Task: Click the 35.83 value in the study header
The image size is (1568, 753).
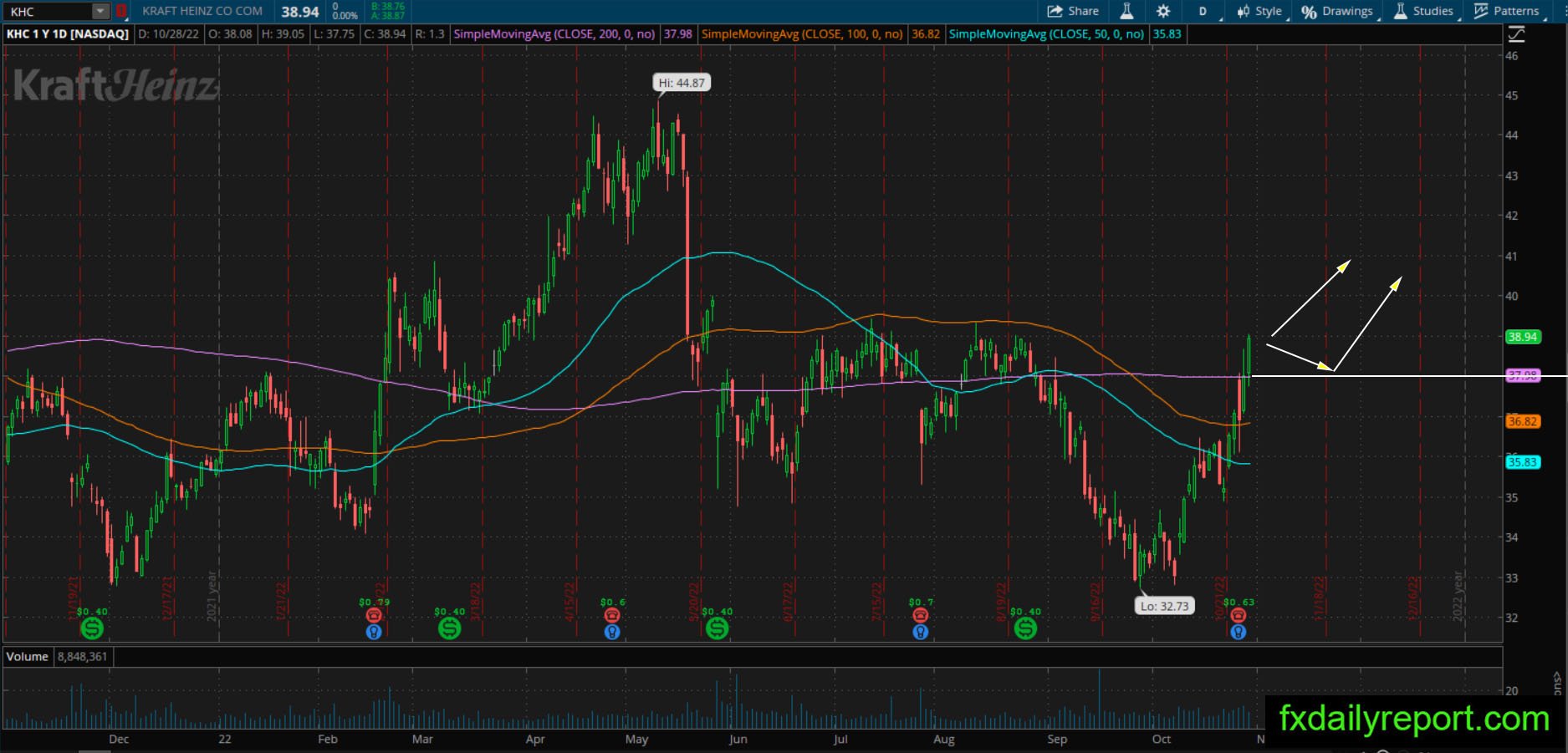Action: pyautogui.click(x=1167, y=34)
